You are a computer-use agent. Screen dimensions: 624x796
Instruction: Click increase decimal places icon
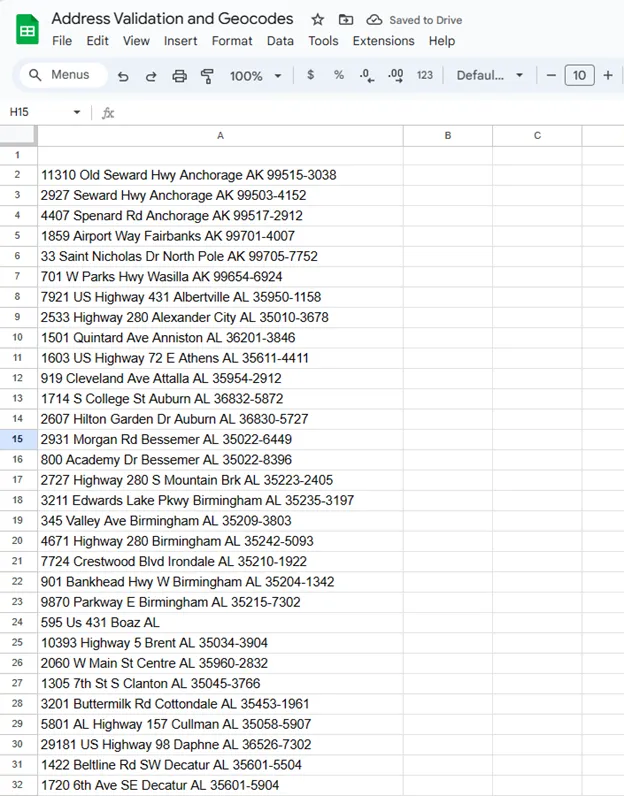click(x=395, y=75)
